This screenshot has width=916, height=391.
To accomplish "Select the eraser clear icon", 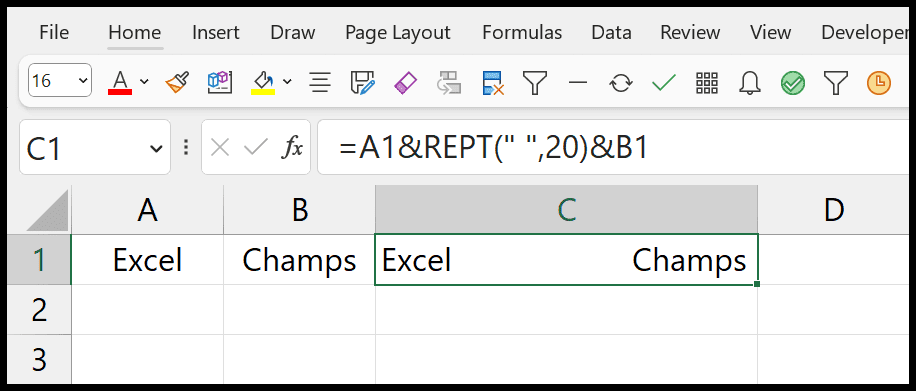I will click(406, 82).
